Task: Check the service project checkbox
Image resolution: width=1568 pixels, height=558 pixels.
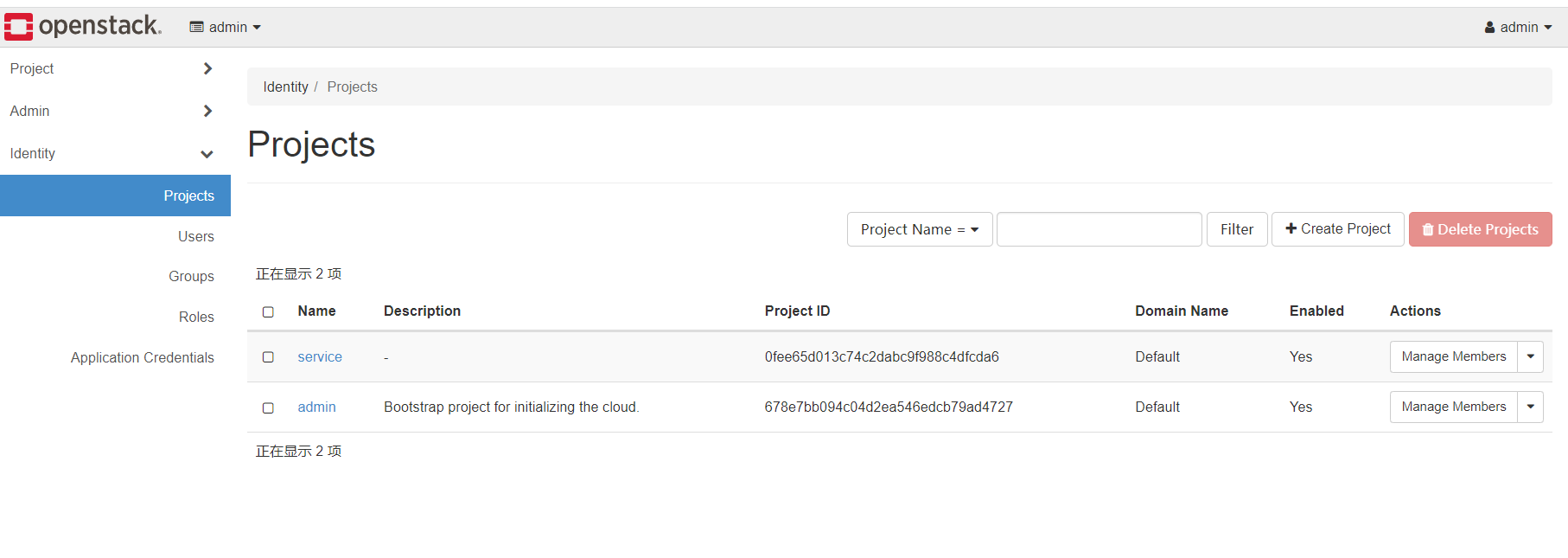Action: [268, 357]
